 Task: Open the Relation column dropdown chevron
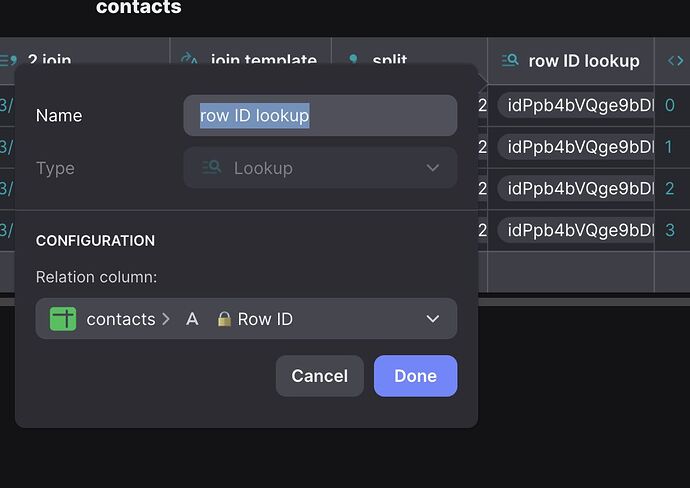pos(432,319)
